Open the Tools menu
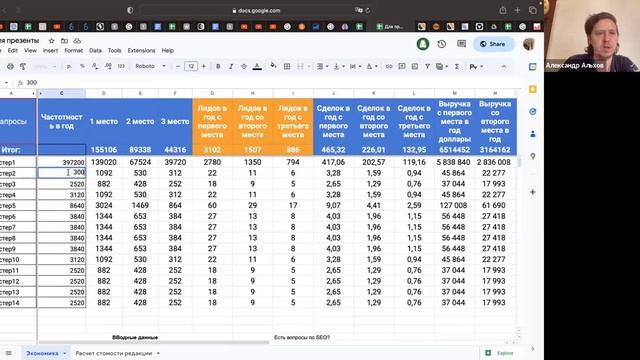The height and width of the screenshot is (360, 640). [115, 51]
